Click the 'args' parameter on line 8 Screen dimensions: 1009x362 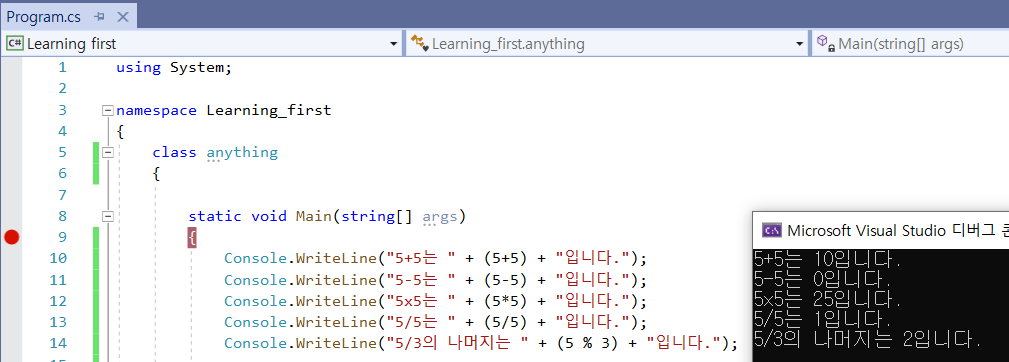pyautogui.click(x=440, y=217)
